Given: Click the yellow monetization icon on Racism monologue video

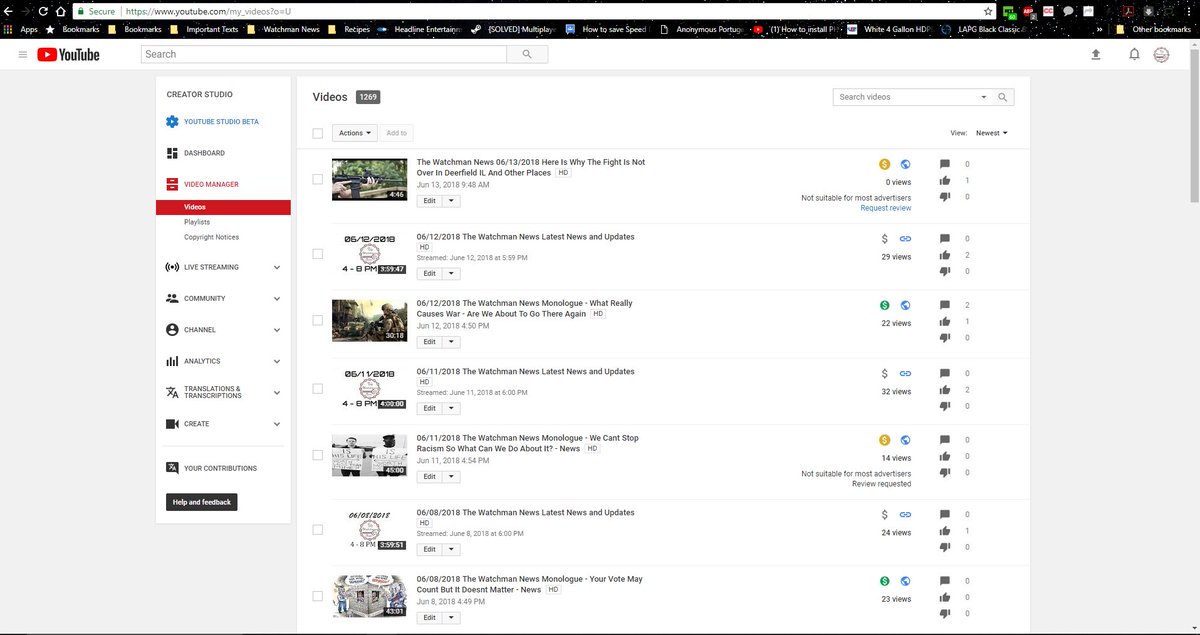Looking at the screenshot, I should point(884,440).
